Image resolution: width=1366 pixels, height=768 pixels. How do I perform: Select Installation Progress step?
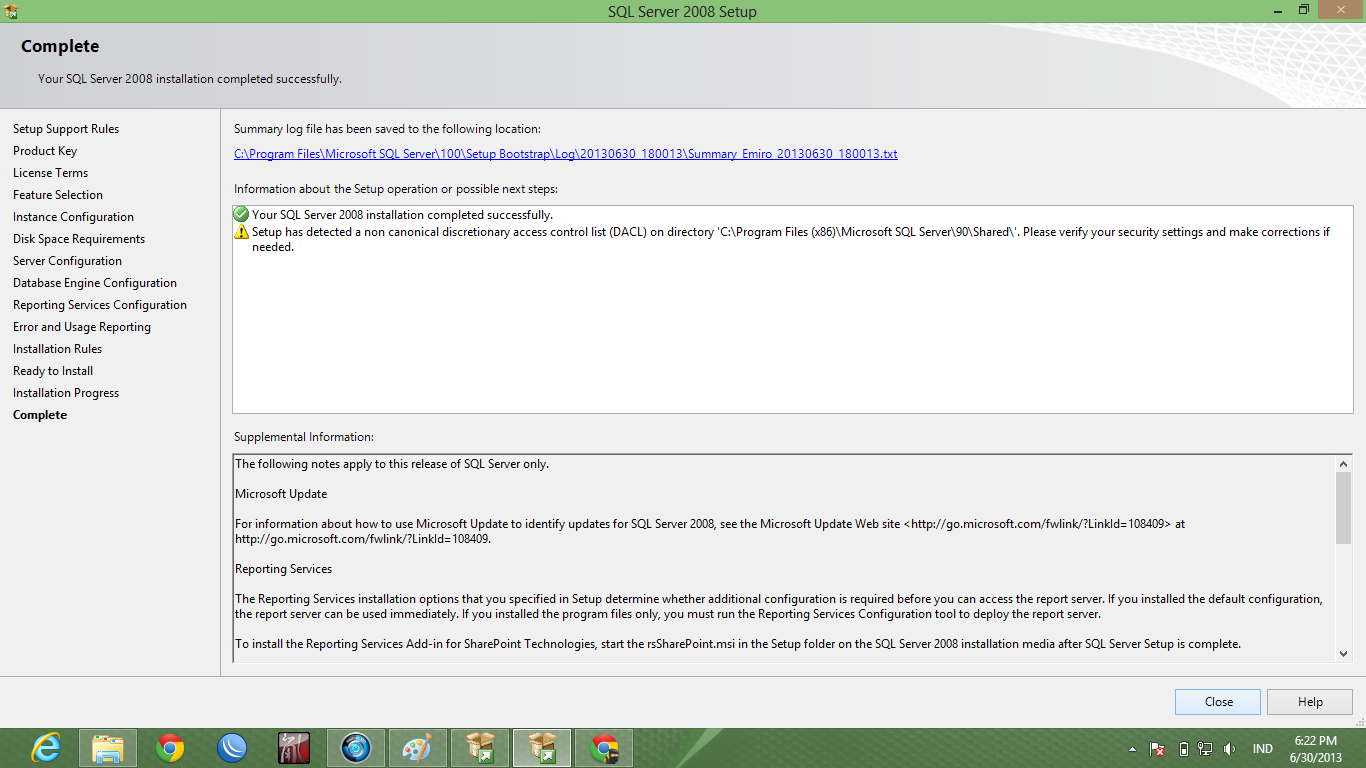pyautogui.click(x=66, y=393)
